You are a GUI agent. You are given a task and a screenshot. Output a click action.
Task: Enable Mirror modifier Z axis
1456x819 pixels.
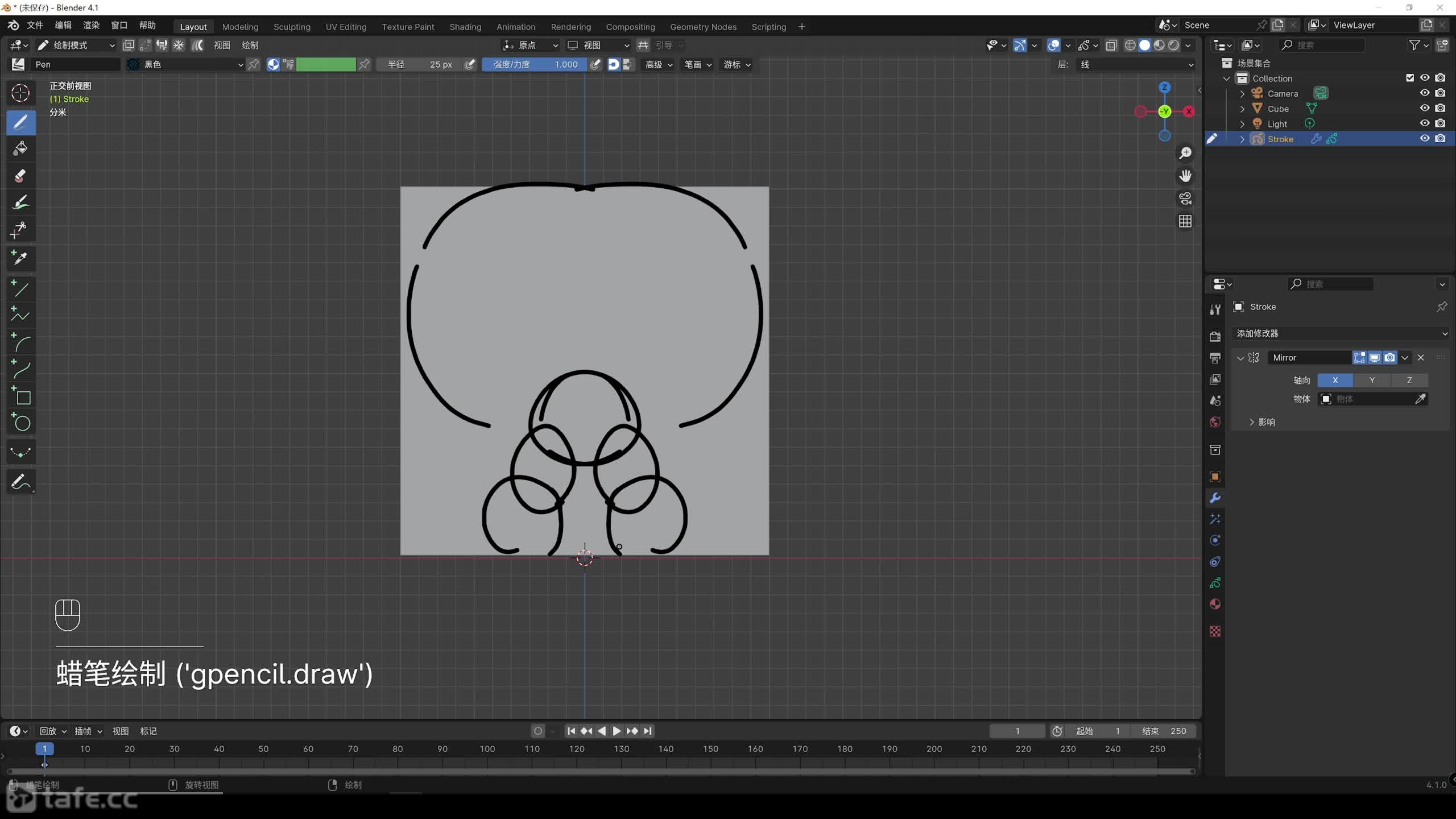click(x=1409, y=380)
